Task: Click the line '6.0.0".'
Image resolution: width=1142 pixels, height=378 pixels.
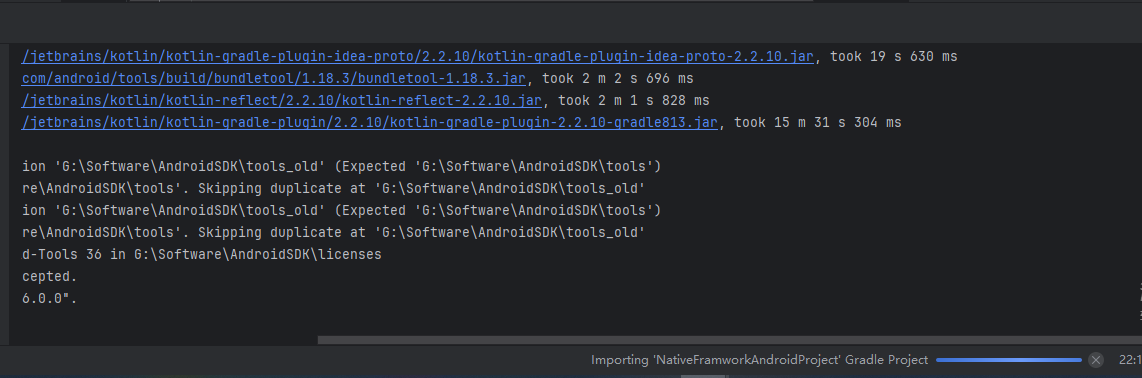Action: [50, 299]
